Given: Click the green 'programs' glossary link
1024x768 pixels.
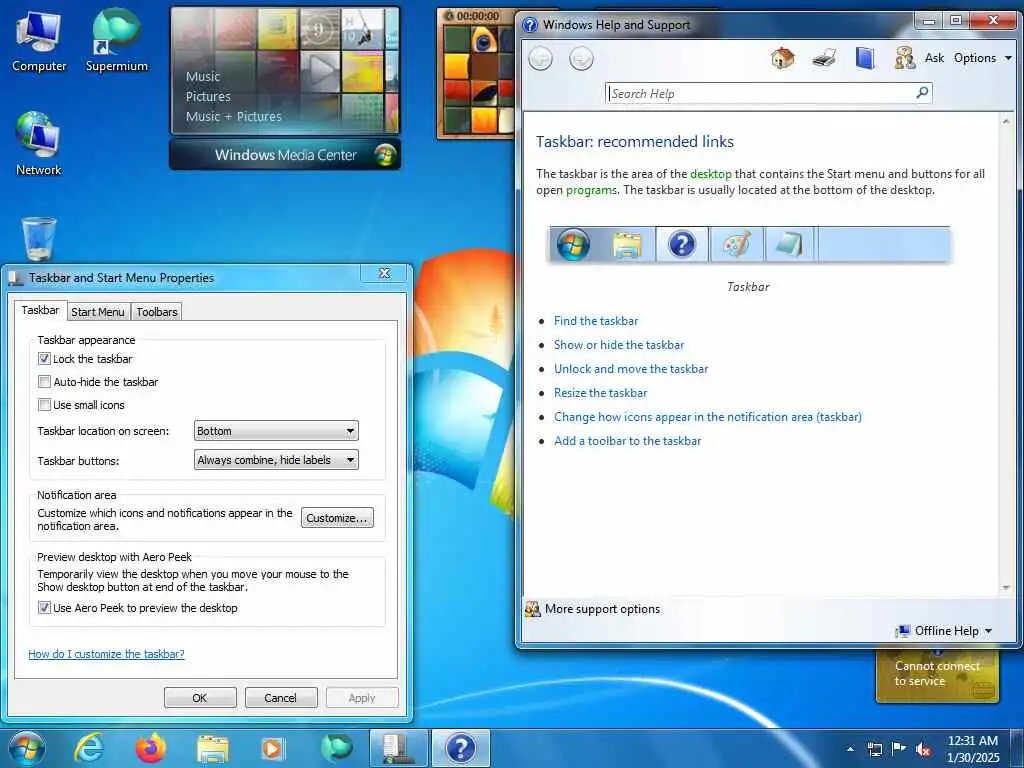Looking at the screenshot, I should click(591, 190).
